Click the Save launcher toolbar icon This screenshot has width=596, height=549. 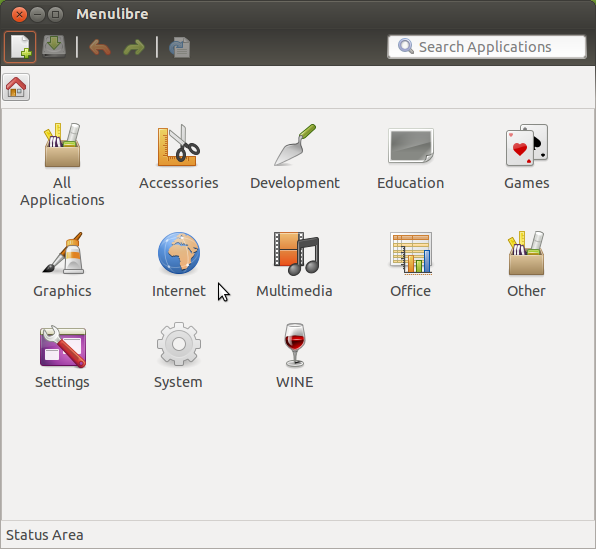coord(54,47)
